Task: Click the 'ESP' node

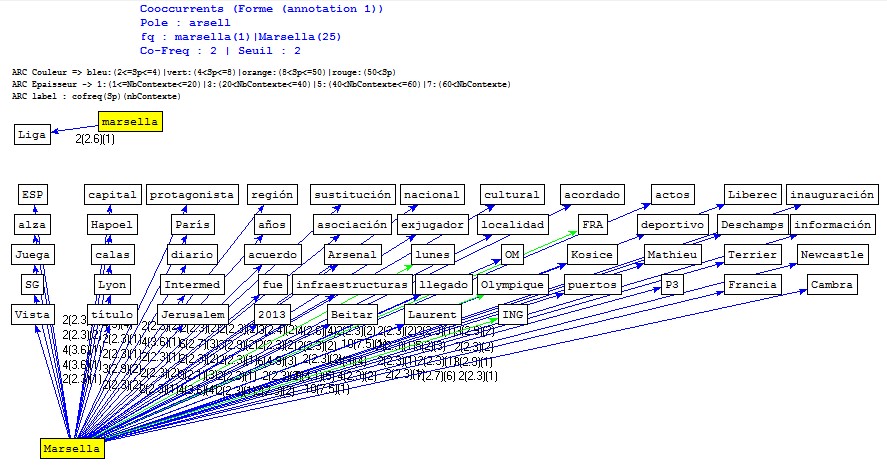Action: click(x=32, y=195)
